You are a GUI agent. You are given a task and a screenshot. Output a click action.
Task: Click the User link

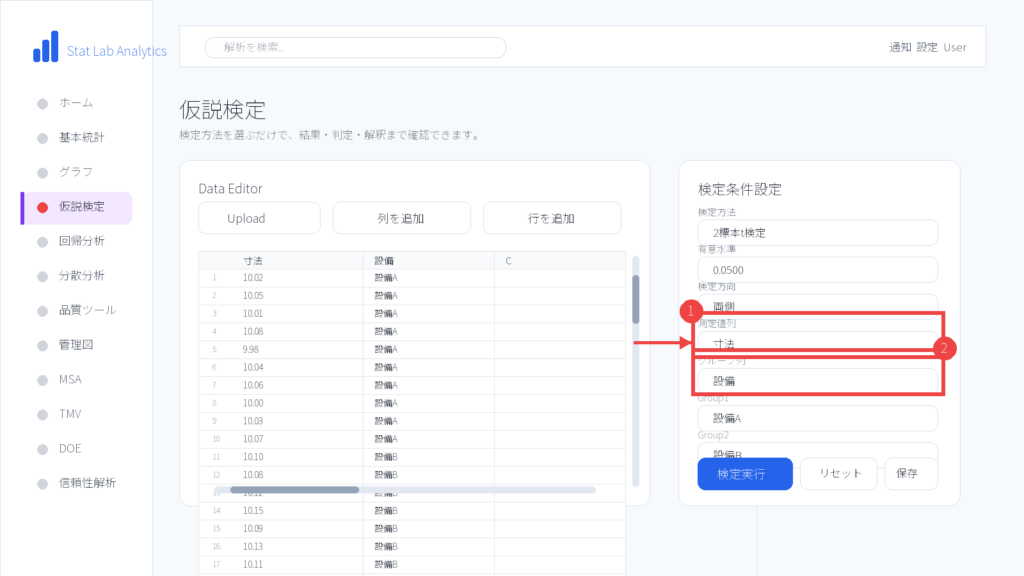(955, 48)
